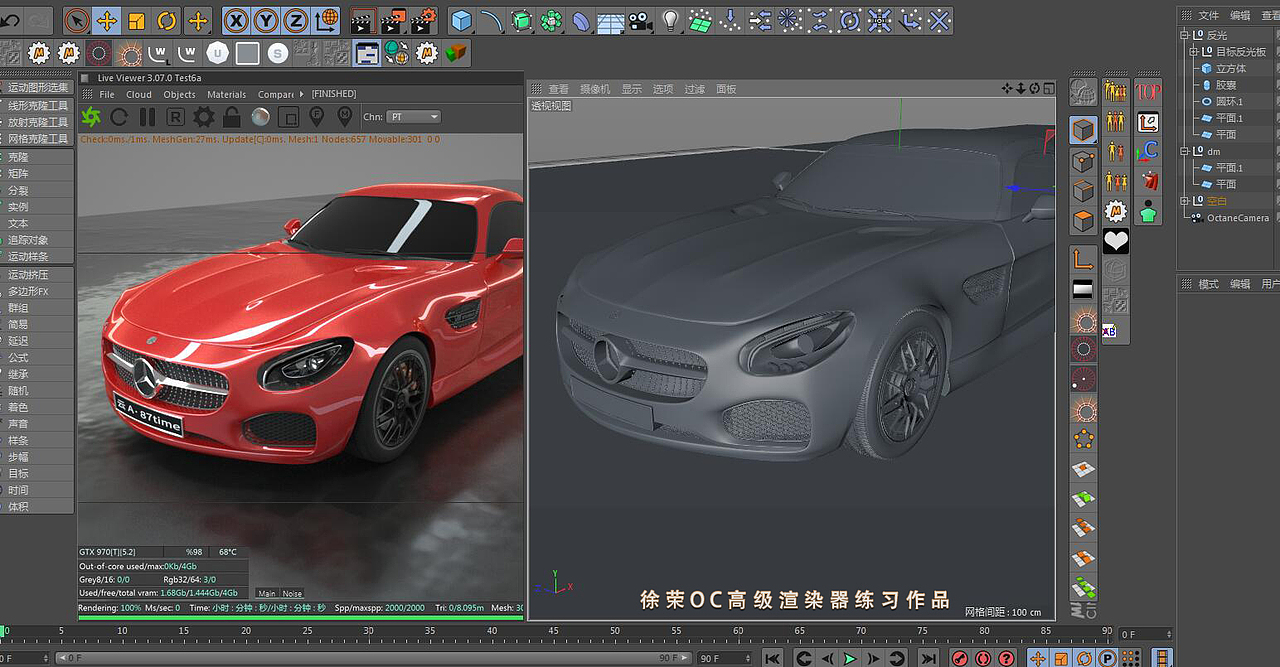Image resolution: width=1280 pixels, height=667 pixels.
Task: Select 立方体 object in object manager
Action: tap(1231, 68)
